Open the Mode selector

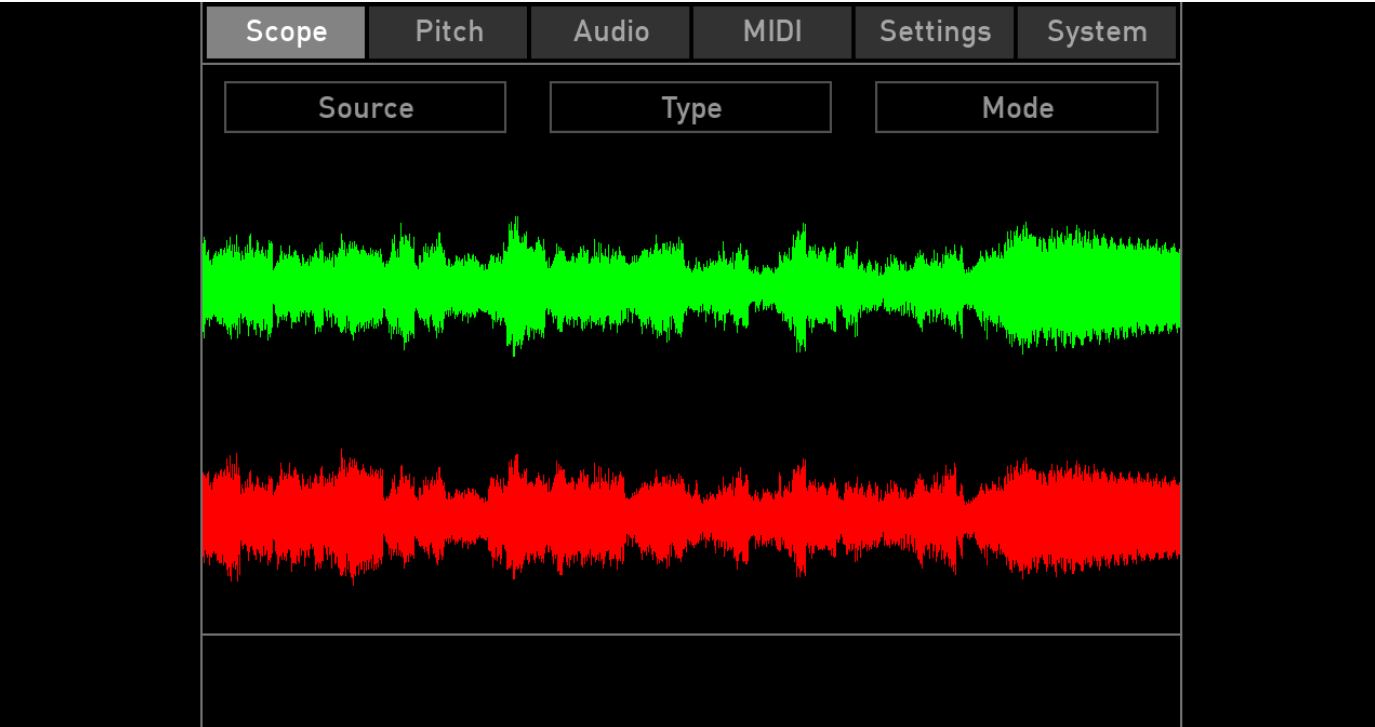click(x=1016, y=107)
